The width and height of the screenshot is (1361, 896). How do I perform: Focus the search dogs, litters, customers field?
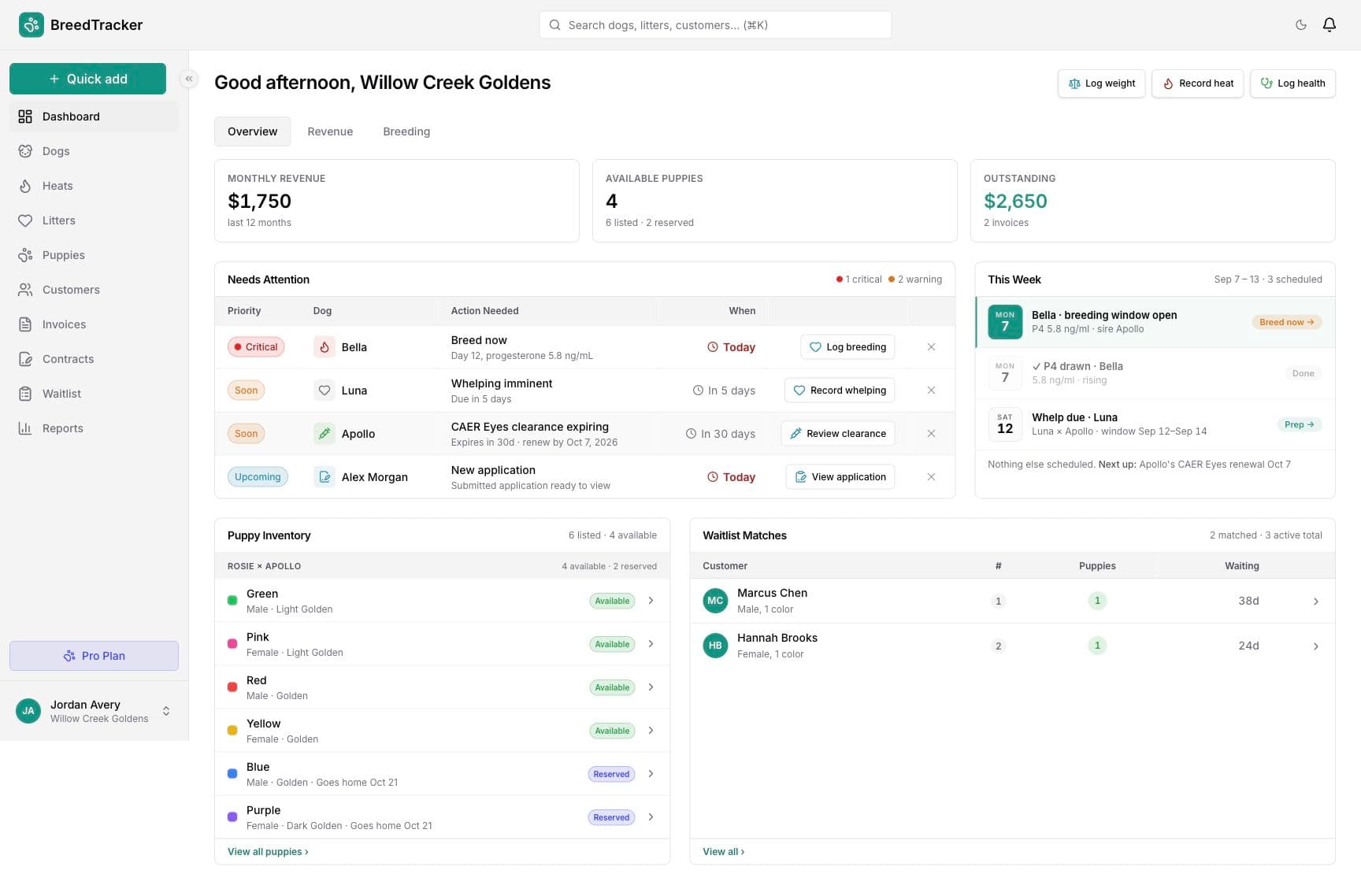tap(715, 25)
